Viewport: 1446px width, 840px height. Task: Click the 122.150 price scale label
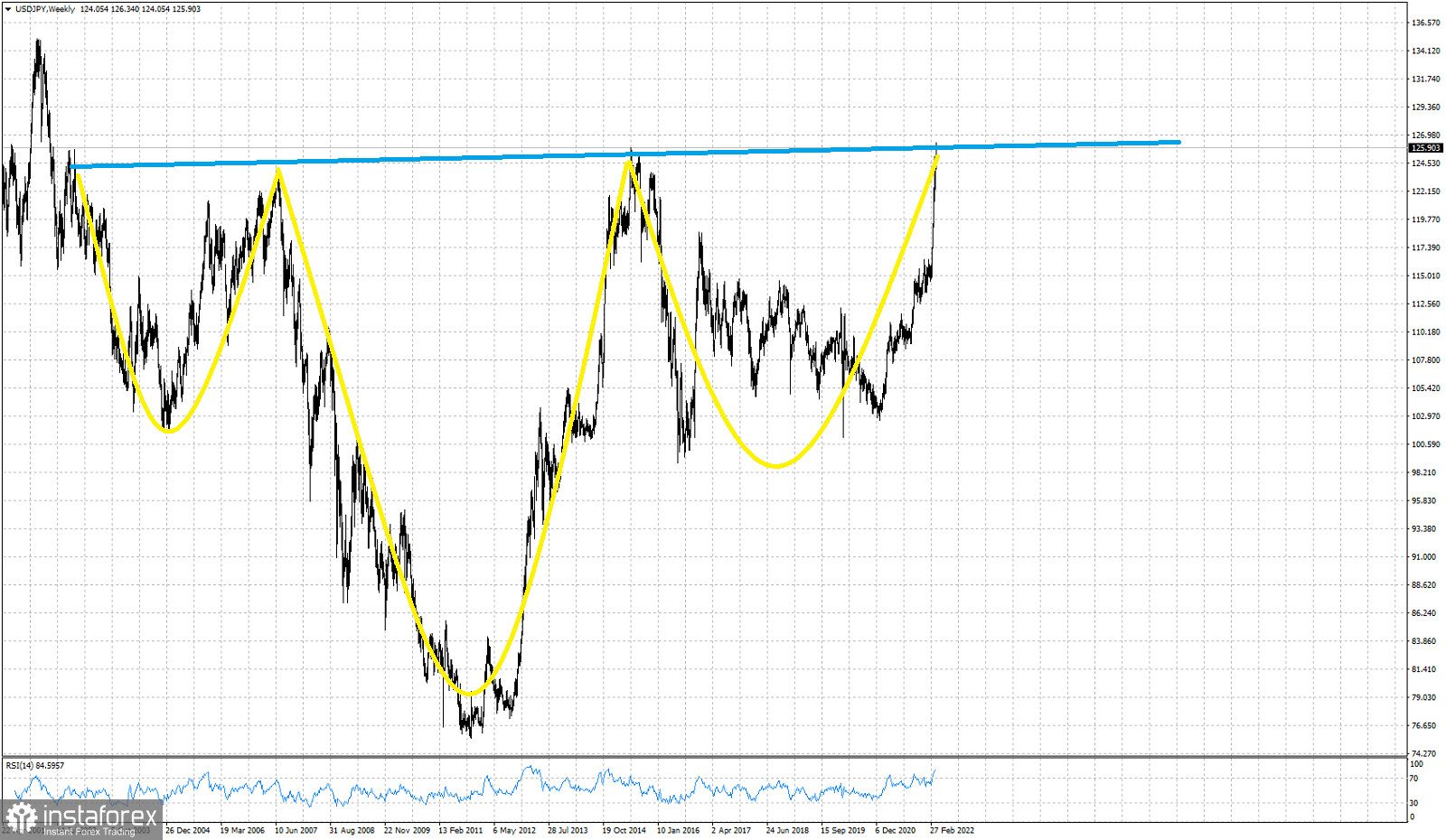coord(1425,191)
